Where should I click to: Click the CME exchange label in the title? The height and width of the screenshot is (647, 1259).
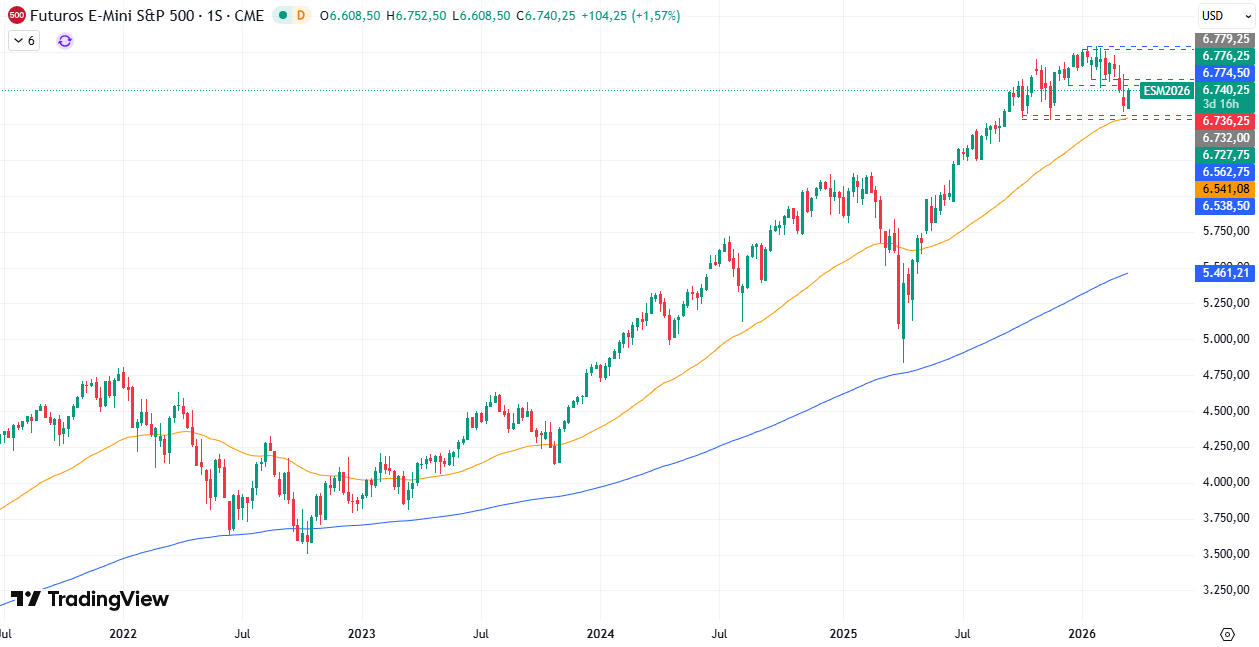click(248, 16)
